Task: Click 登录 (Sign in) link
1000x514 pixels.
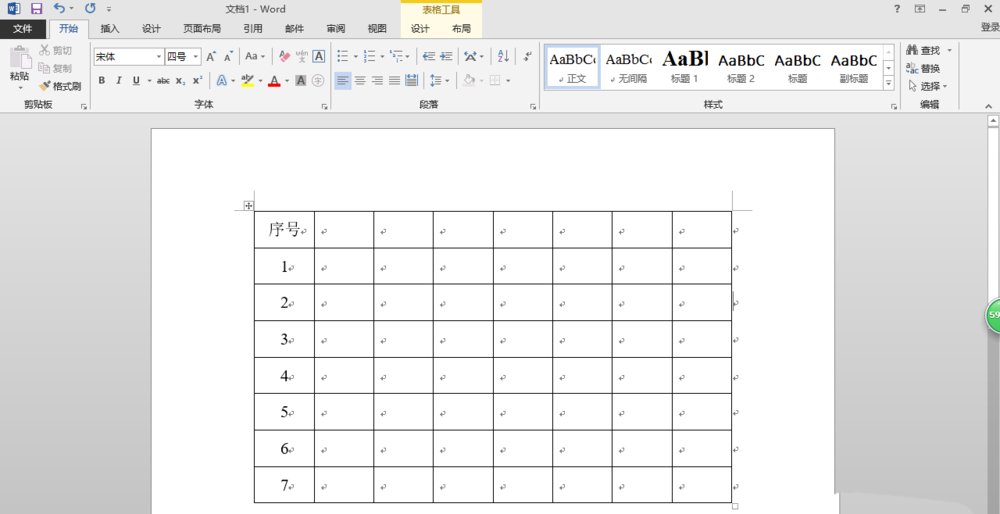Action: pos(989,29)
